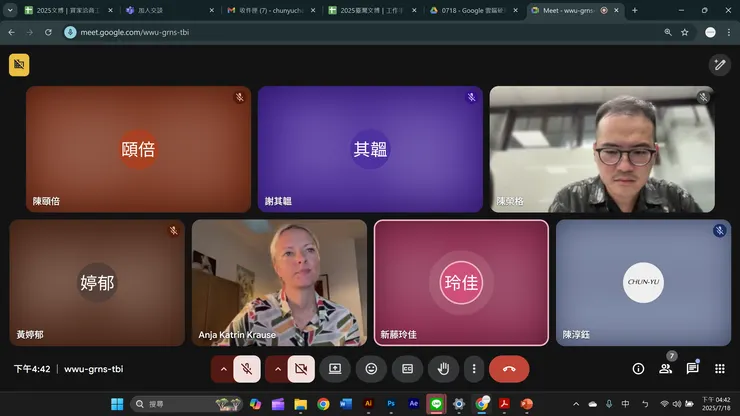Open a new browser tab

pos(635,10)
